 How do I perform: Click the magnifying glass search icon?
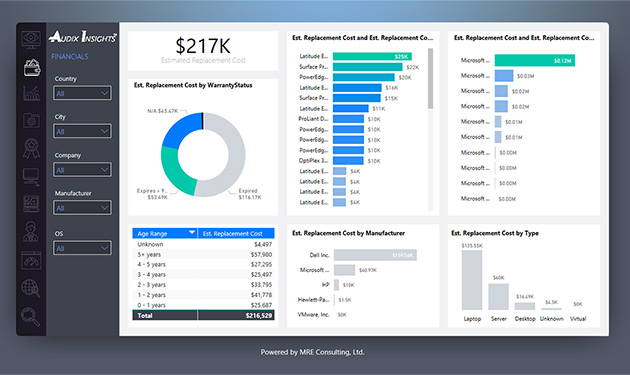31,316
